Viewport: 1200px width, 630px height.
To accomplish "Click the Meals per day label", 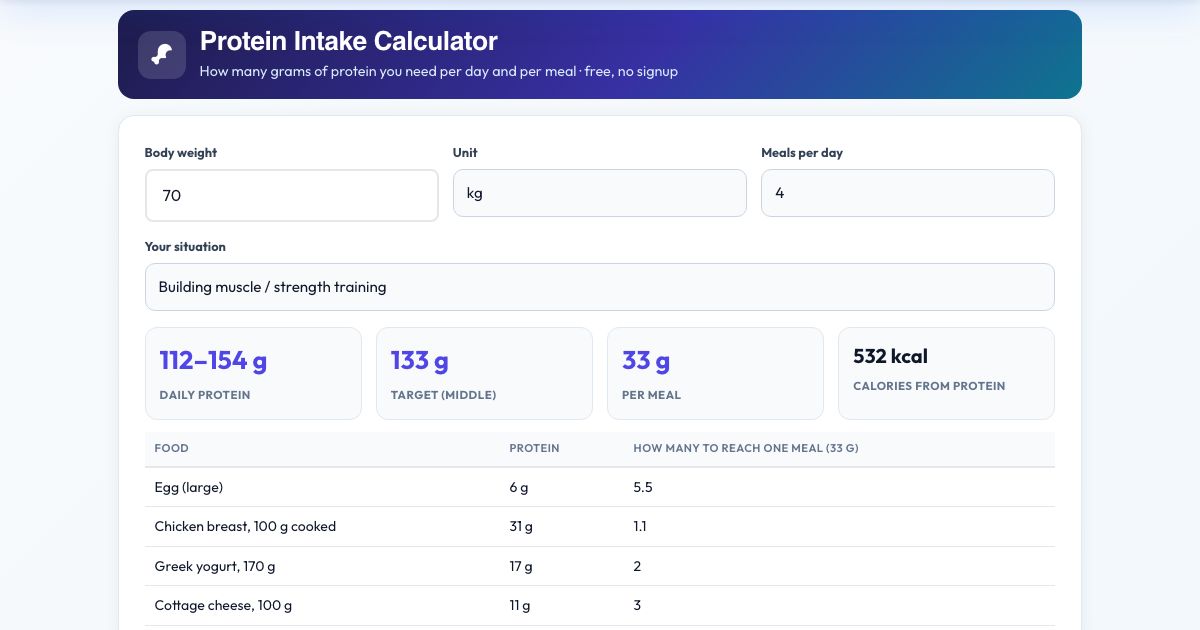I will coord(802,153).
